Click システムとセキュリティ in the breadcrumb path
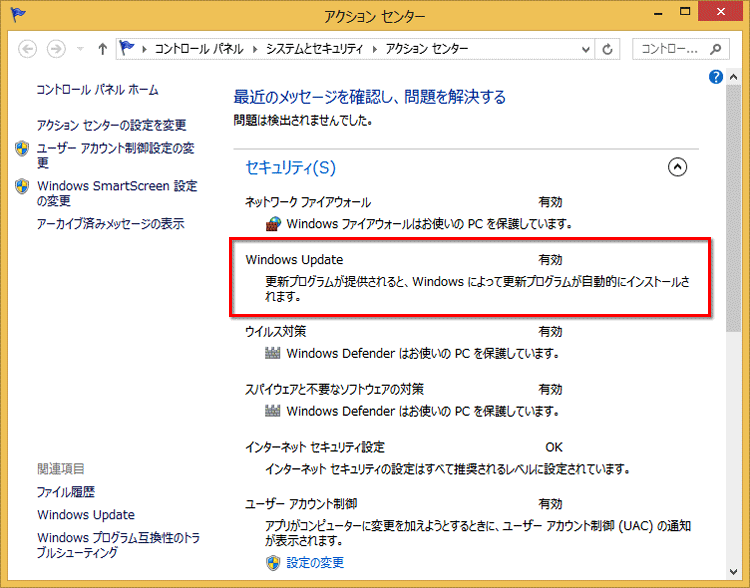 tap(312, 49)
